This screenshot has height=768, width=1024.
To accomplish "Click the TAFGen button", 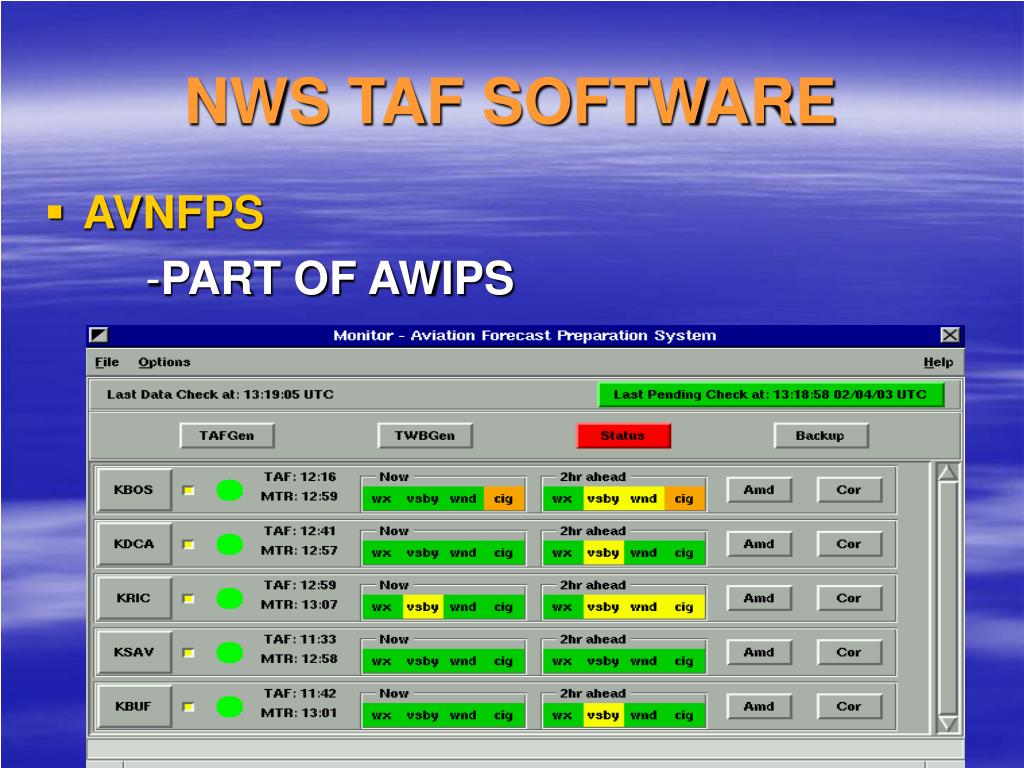I will pyautogui.click(x=227, y=436).
